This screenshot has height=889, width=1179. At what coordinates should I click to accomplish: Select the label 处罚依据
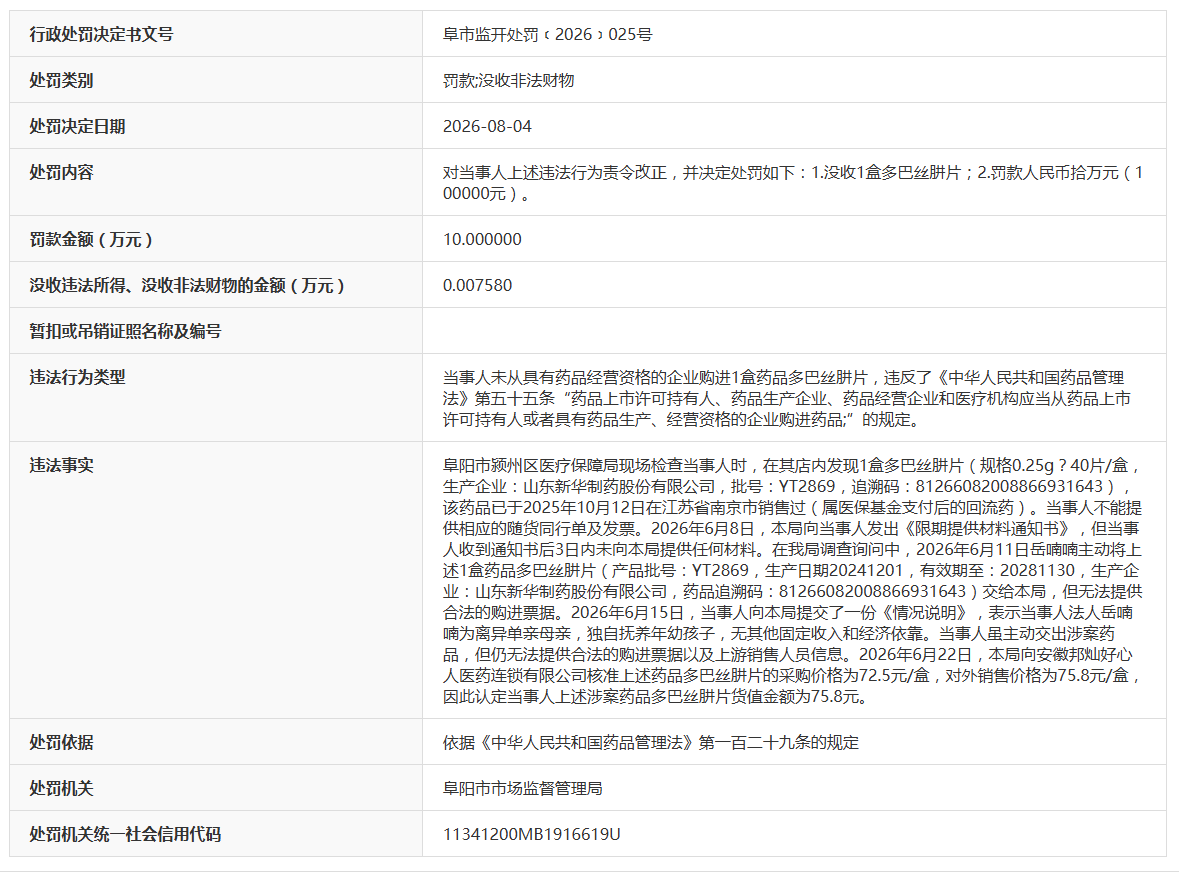(61, 743)
